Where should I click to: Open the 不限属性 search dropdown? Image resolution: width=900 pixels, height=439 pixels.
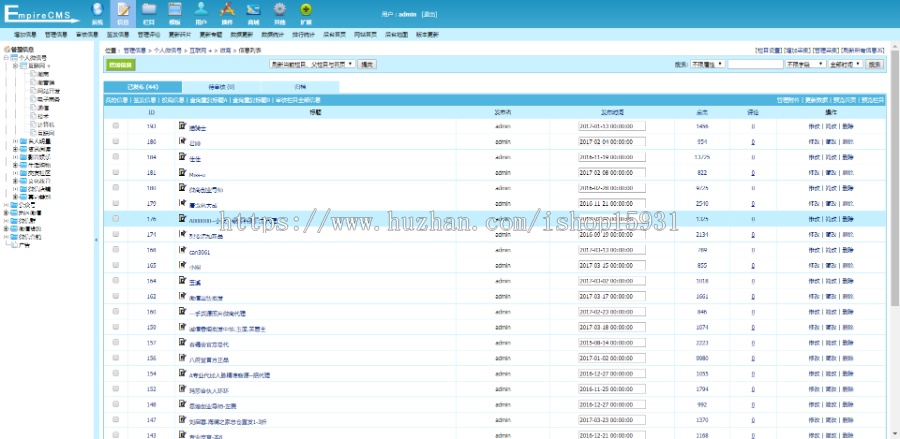(x=707, y=64)
